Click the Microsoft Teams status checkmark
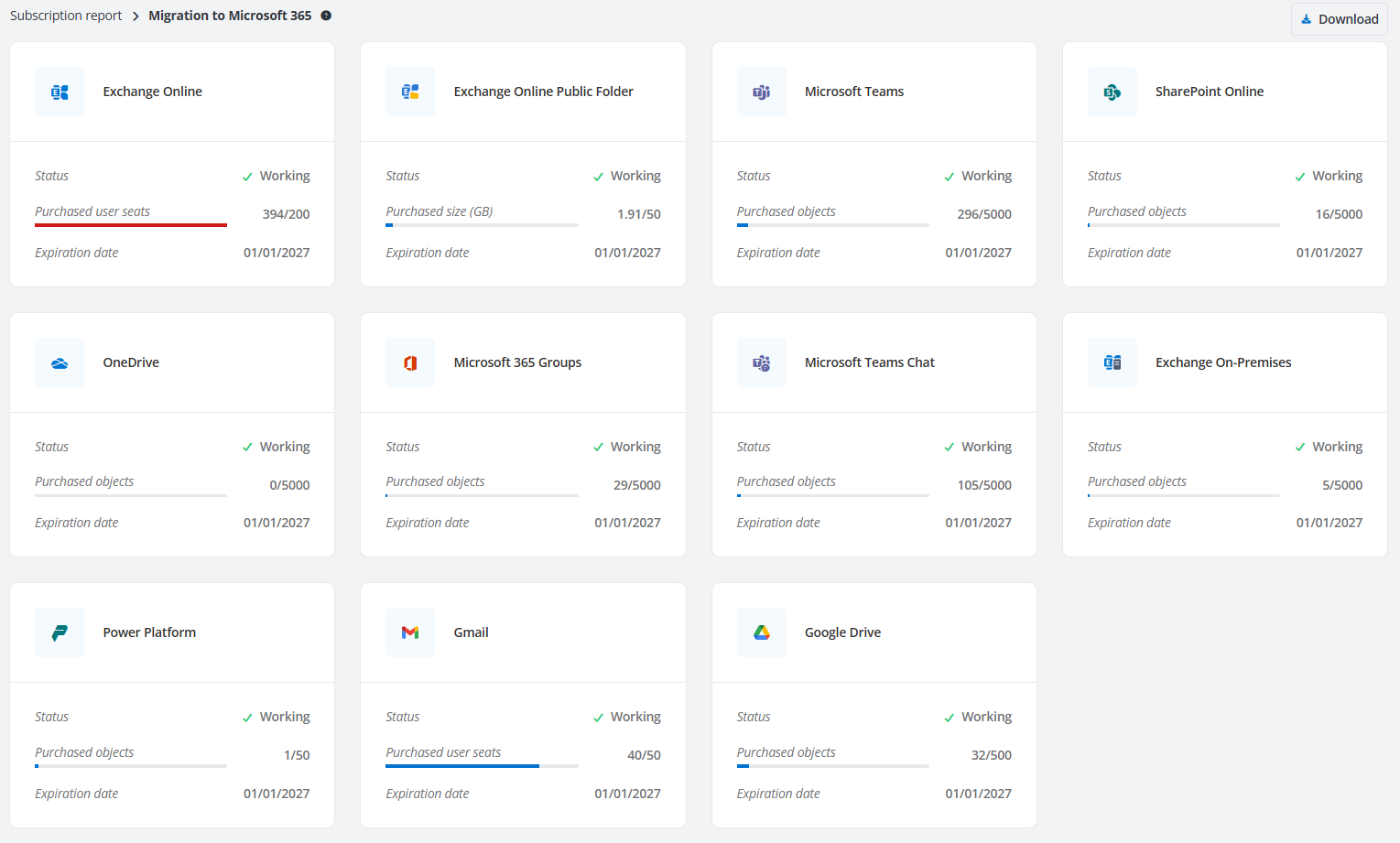1400x843 pixels. click(950, 177)
